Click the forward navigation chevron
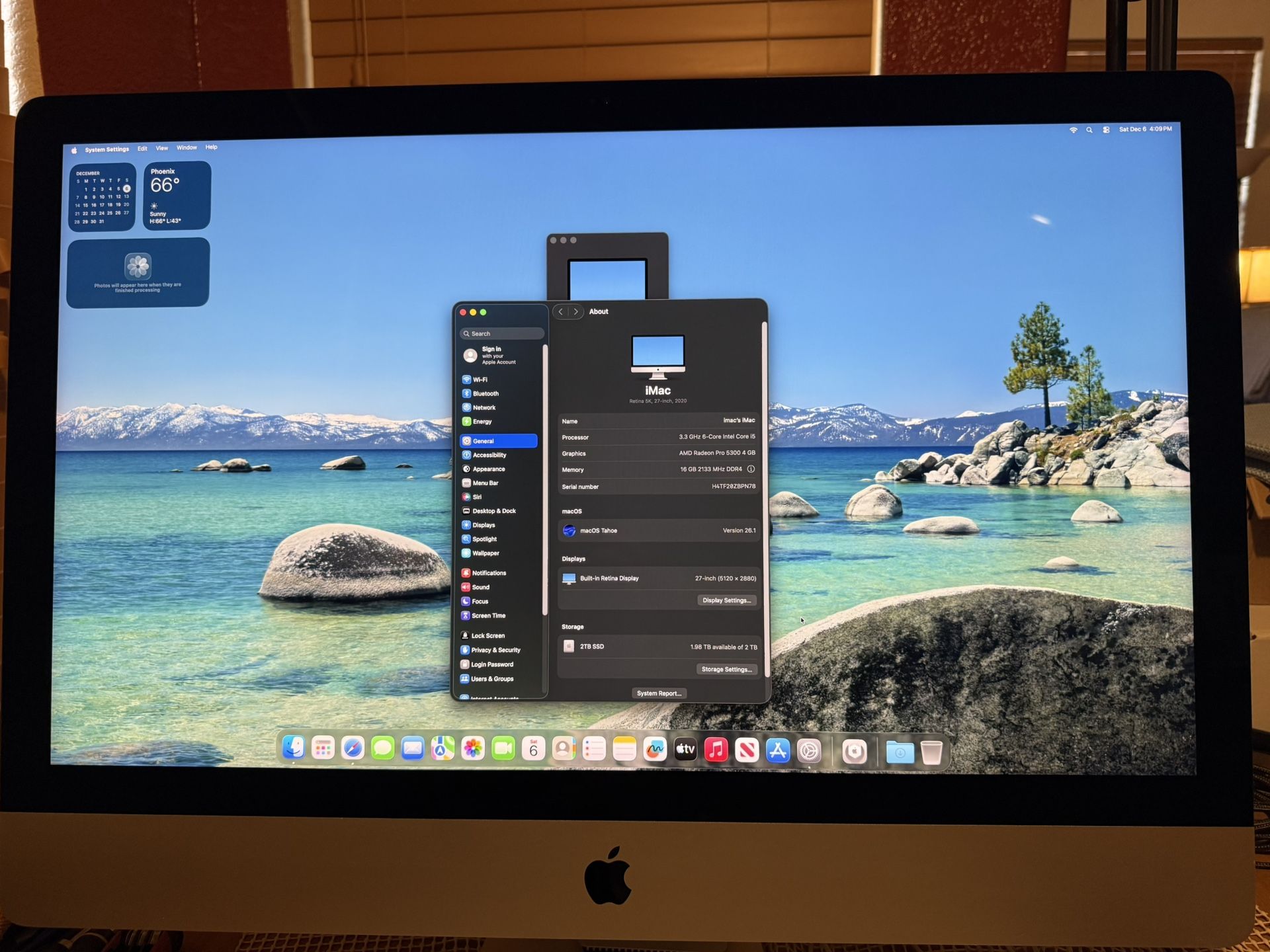Viewport: 1270px width, 952px height. (575, 311)
